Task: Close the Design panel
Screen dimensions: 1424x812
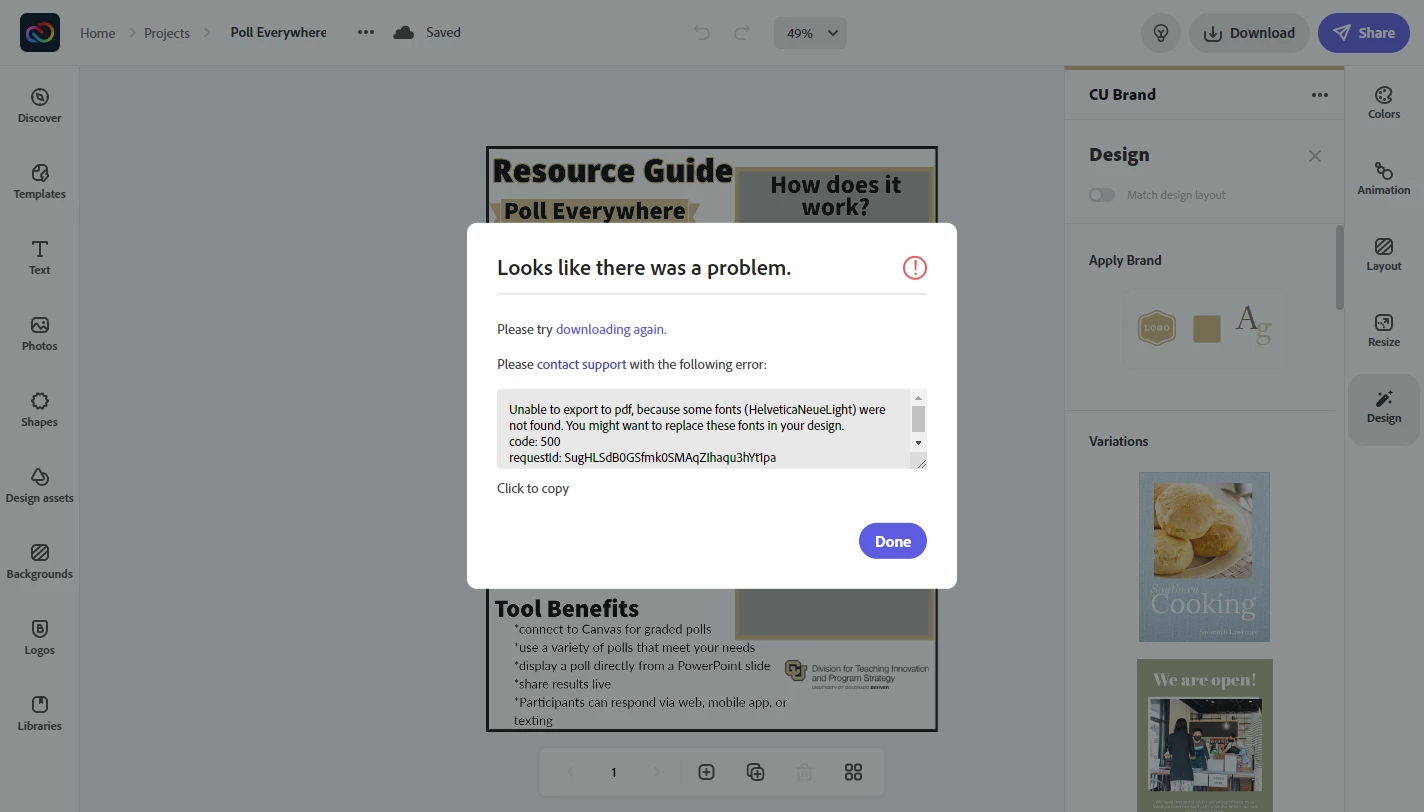Action: (1315, 156)
